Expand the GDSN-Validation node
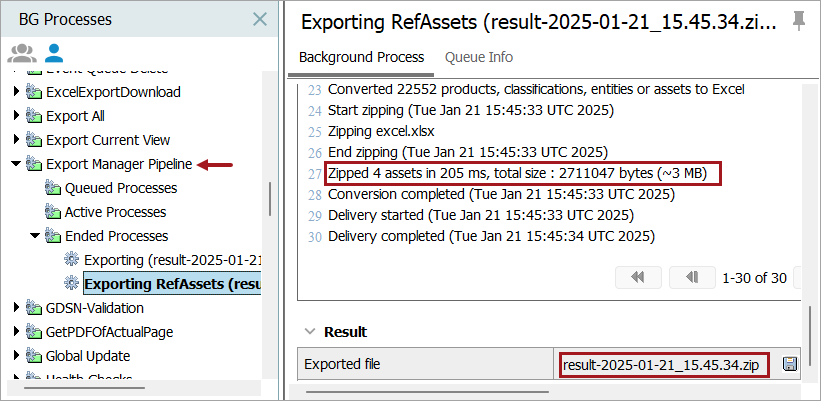 pos(16,308)
